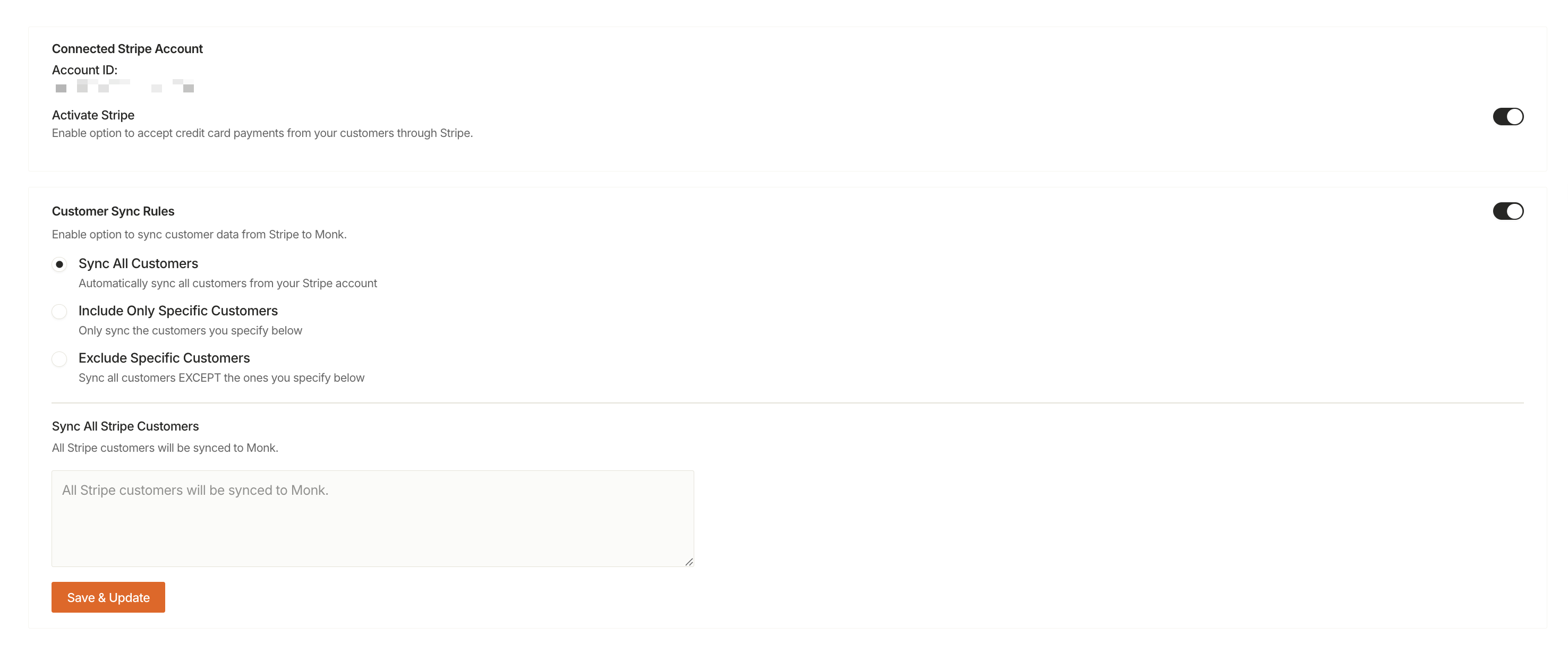Select the Sync All Customers radio button
Image resolution: width=1568 pixels, height=653 pixels.
click(x=59, y=264)
